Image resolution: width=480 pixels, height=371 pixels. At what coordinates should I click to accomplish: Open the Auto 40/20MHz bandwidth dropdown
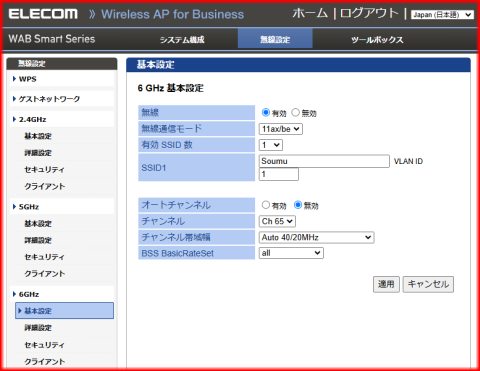316,237
